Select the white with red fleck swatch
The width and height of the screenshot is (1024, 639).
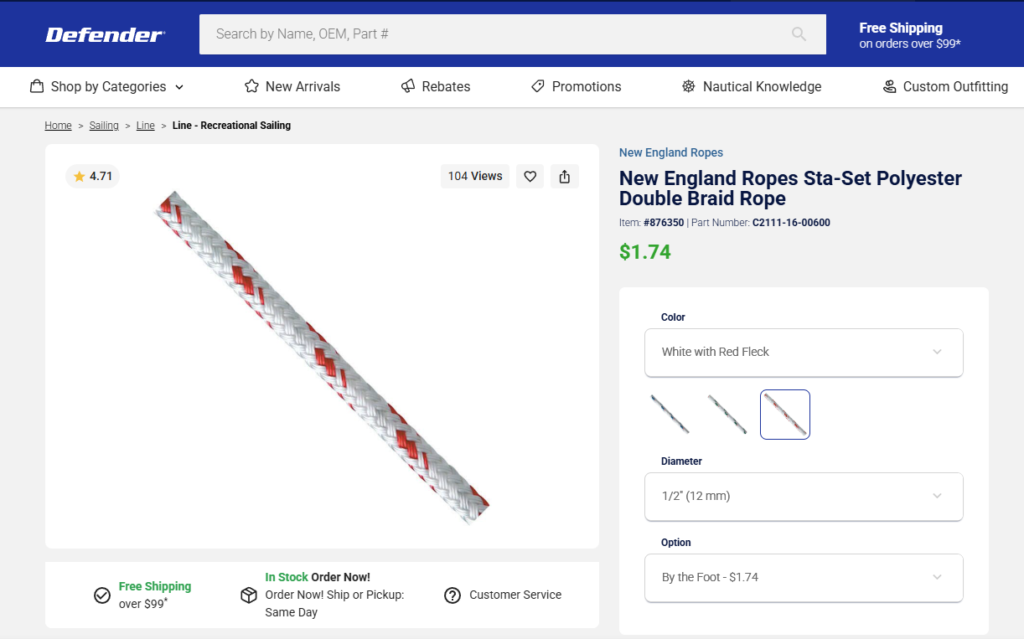(784, 414)
